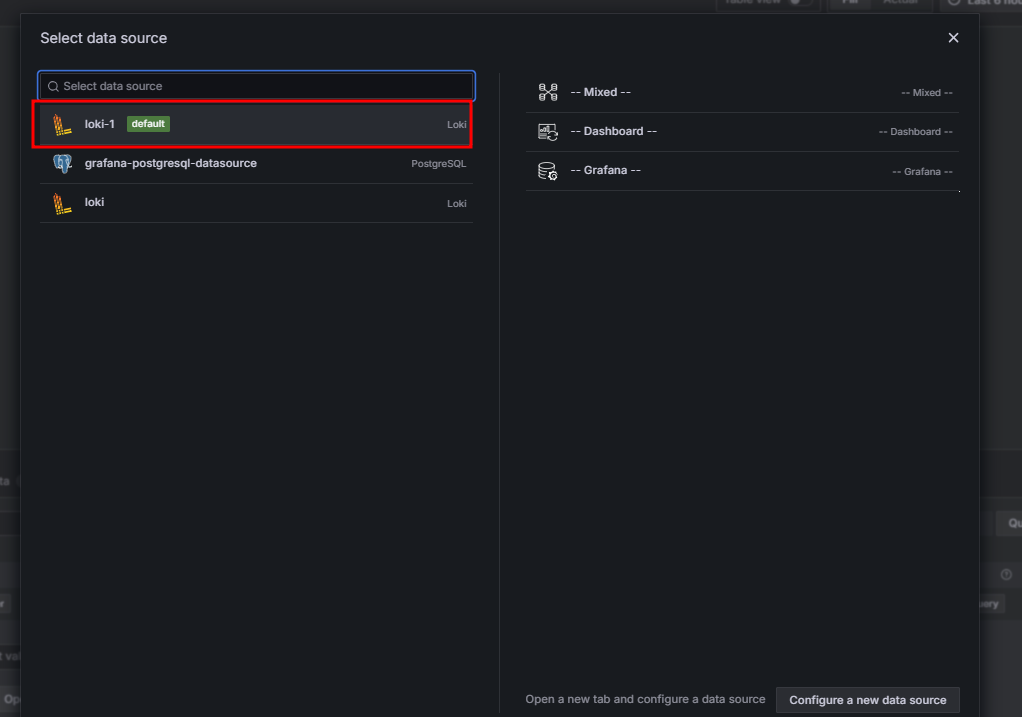This screenshot has width=1022, height=717.
Task: Click the PostgreSQL type label
Action: point(439,164)
